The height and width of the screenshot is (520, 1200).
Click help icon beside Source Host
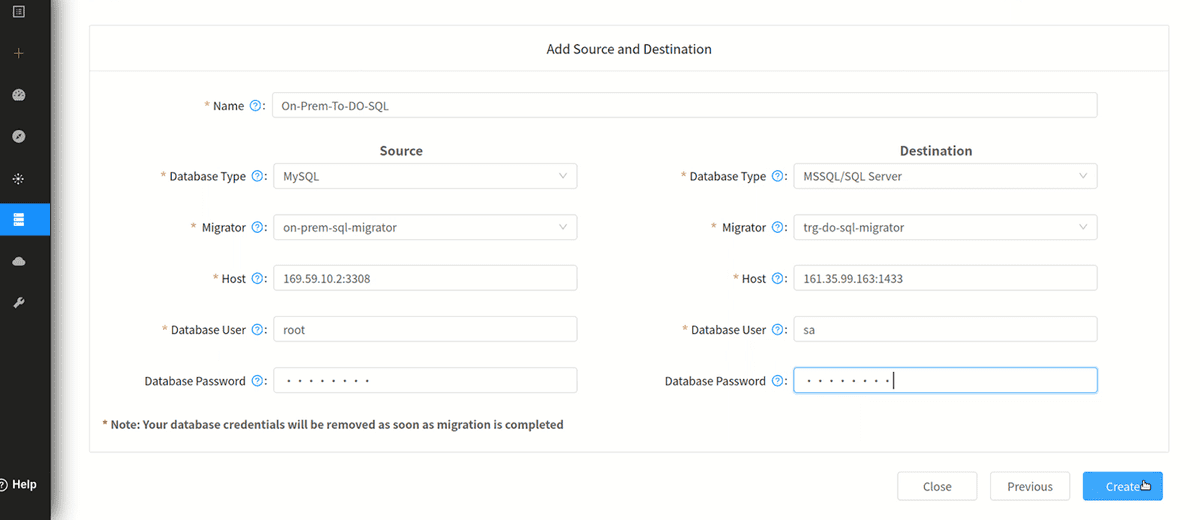tap(257, 278)
